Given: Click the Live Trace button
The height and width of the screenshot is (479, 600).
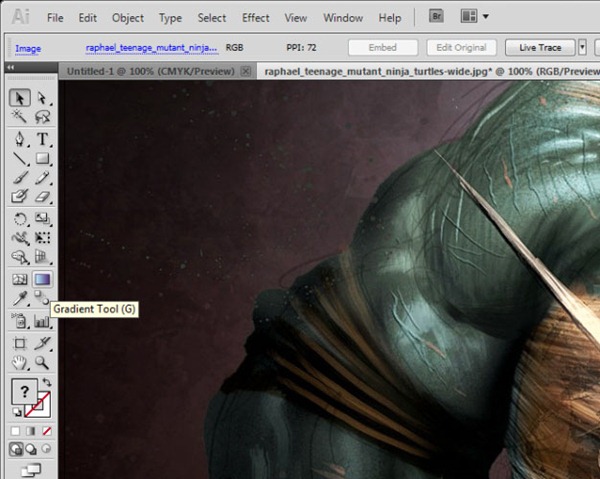Looking at the screenshot, I should pos(540,47).
